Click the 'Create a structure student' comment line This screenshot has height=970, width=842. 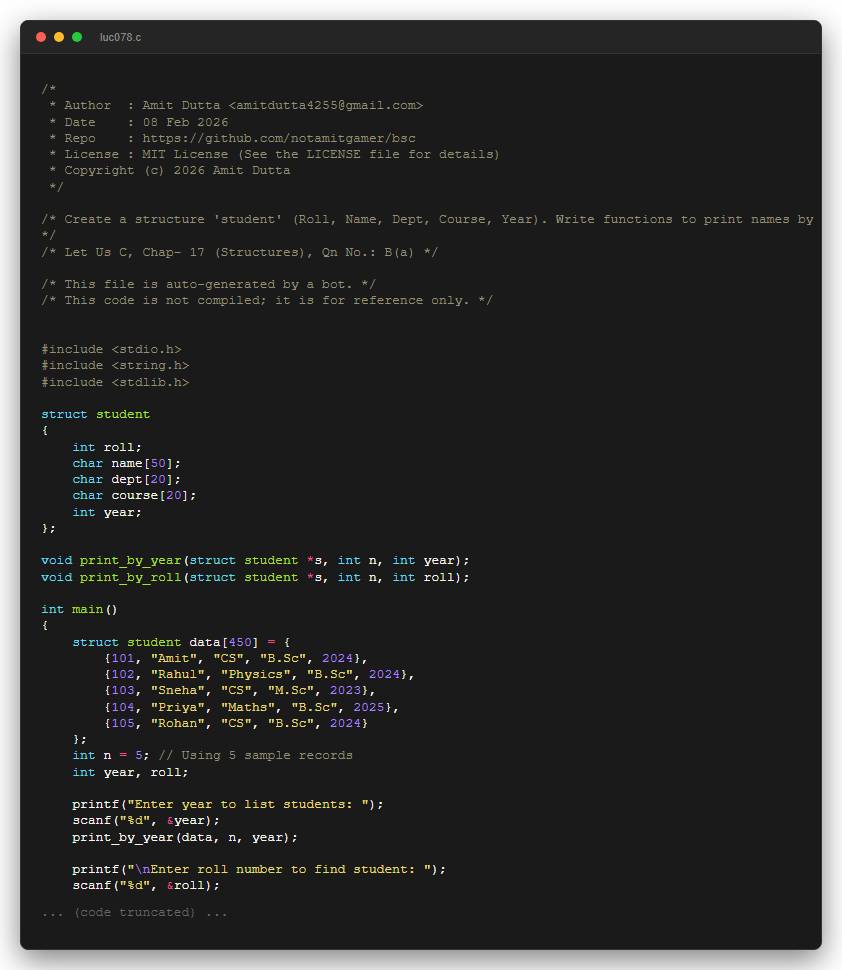427,219
